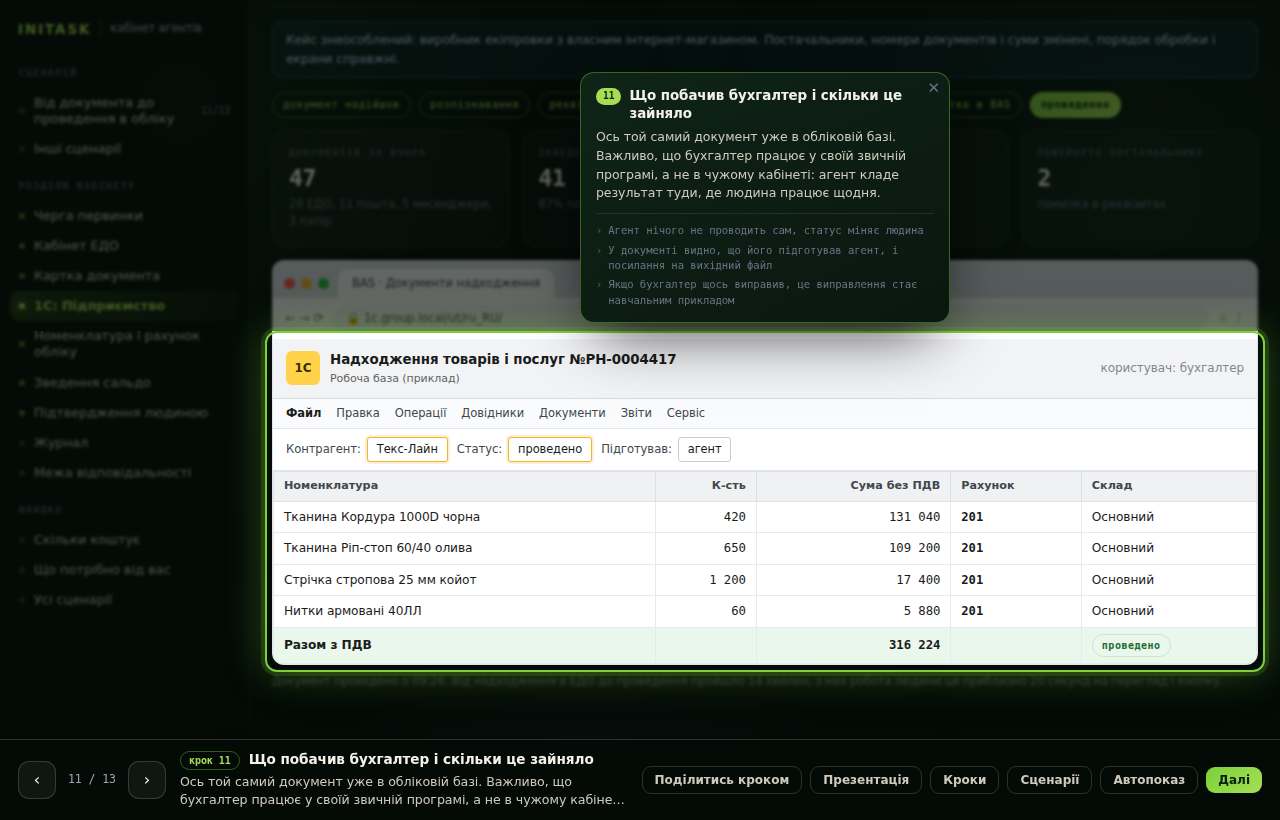This screenshot has width=1280, height=820.
Task: Click the Далі button
Action: point(1234,780)
